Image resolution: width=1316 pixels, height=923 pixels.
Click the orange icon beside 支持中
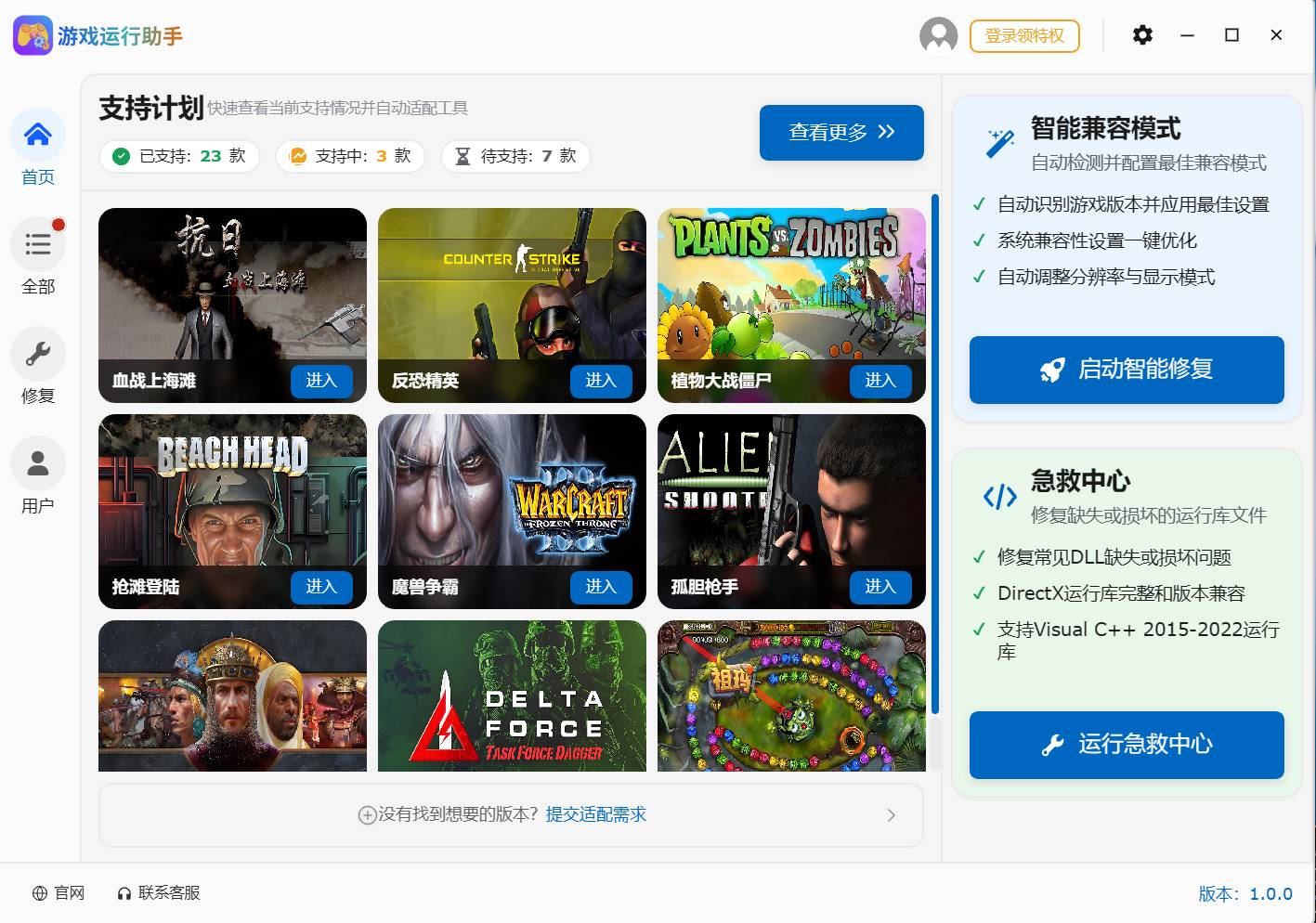(298, 156)
